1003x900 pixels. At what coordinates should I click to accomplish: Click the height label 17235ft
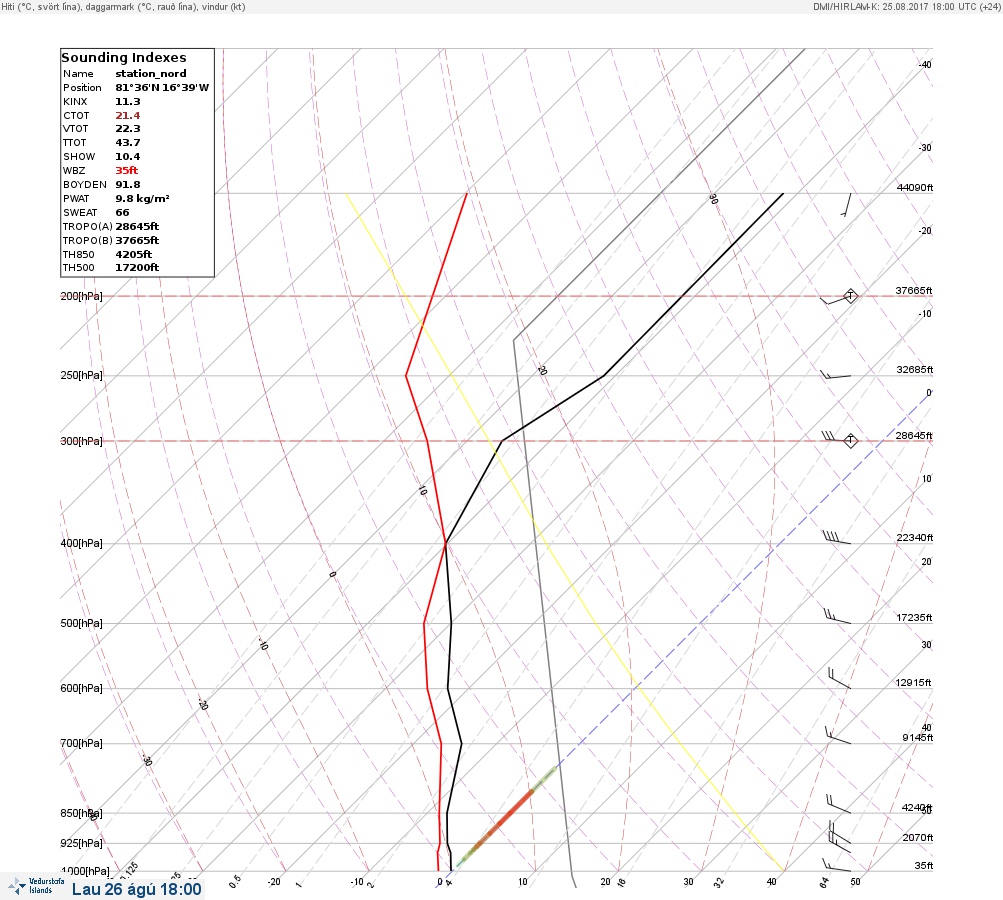click(x=914, y=617)
